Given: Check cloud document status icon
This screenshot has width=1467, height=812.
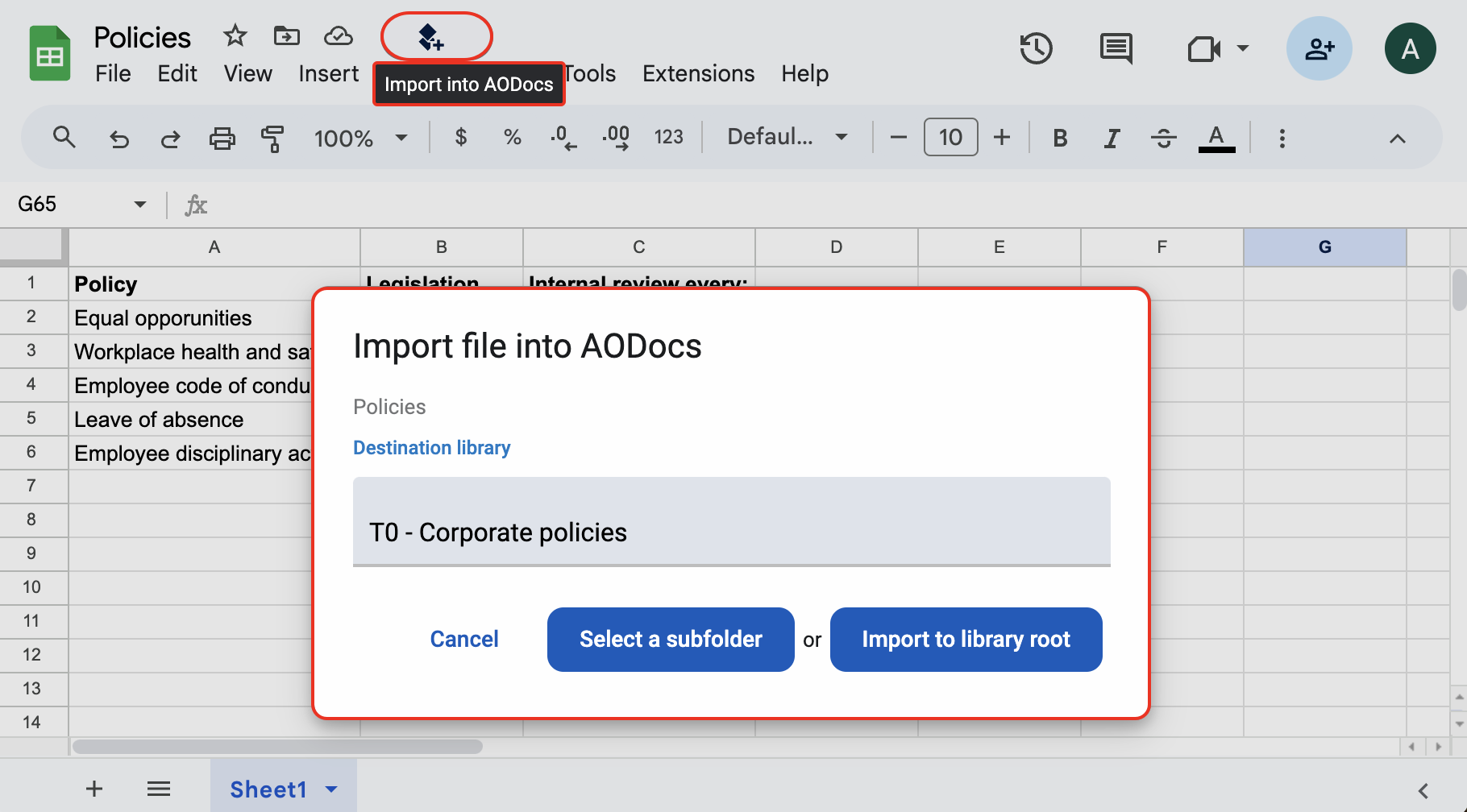Looking at the screenshot, I should [338, 35].
